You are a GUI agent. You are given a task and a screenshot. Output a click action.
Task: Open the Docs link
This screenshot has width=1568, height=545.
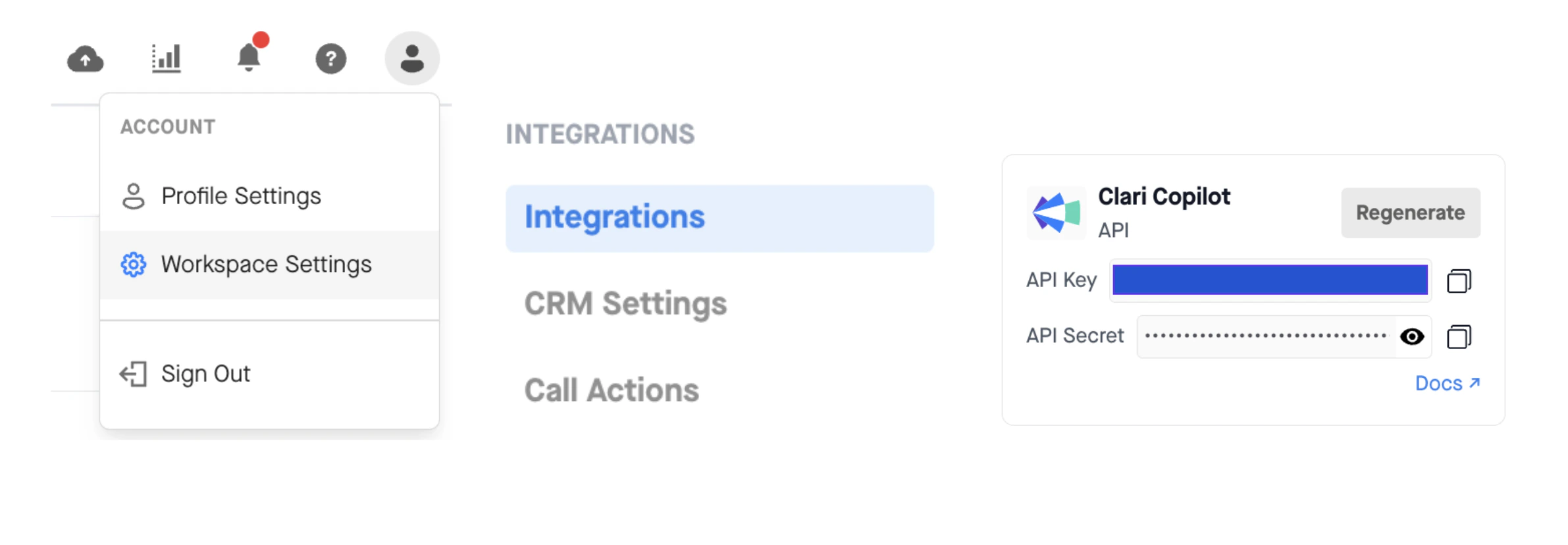1448,383
